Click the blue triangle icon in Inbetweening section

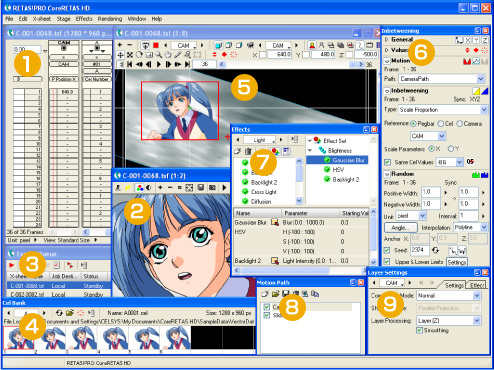pyautogui.click(x=485, y=91)
